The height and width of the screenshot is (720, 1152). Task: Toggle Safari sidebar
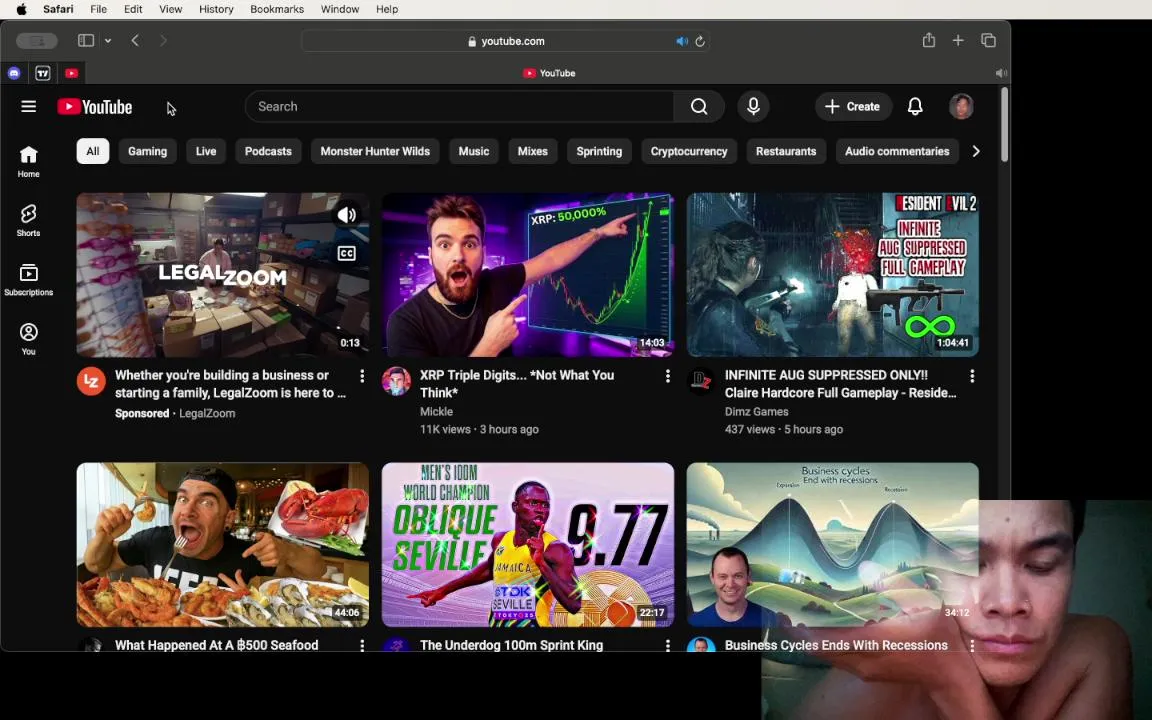click(86, 40)
